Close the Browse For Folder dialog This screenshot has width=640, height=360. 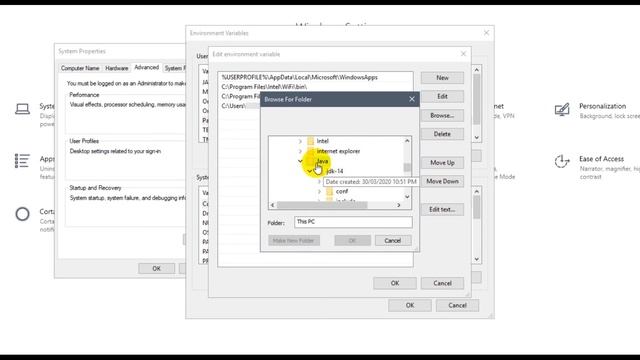tap(411, 99)
